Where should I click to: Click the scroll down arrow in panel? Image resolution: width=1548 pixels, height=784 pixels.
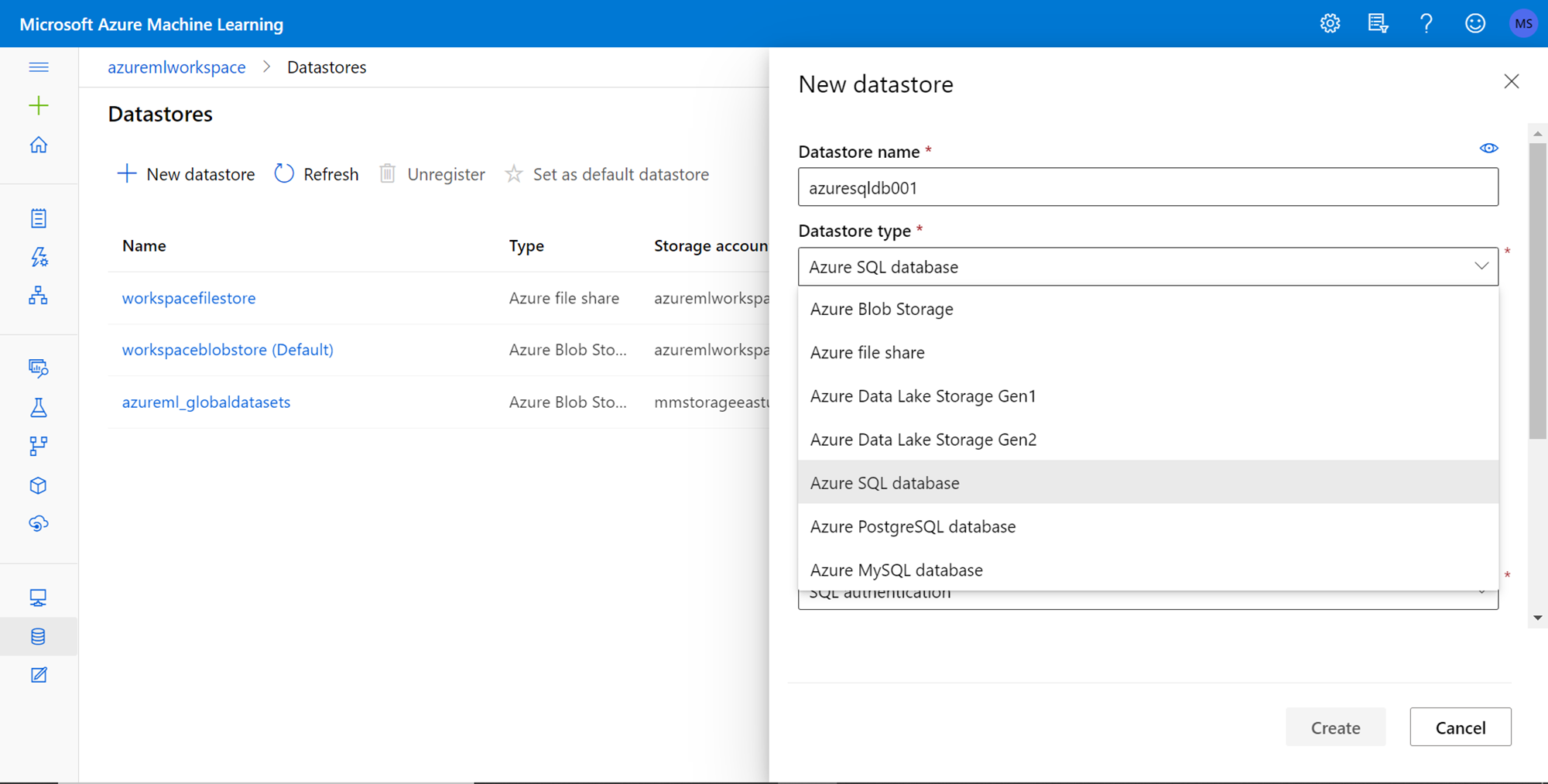pos(1537,618)
